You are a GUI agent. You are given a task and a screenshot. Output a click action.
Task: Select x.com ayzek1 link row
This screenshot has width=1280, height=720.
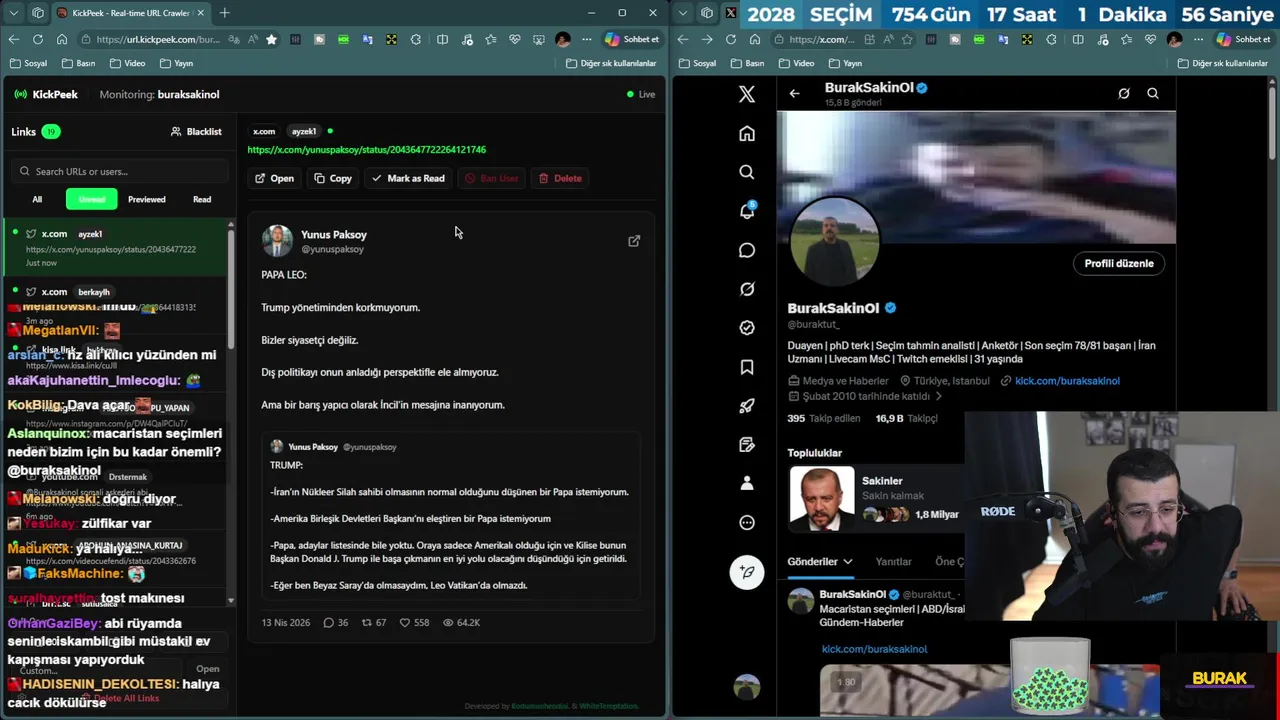pyautogui.click(x=115, y=246)
